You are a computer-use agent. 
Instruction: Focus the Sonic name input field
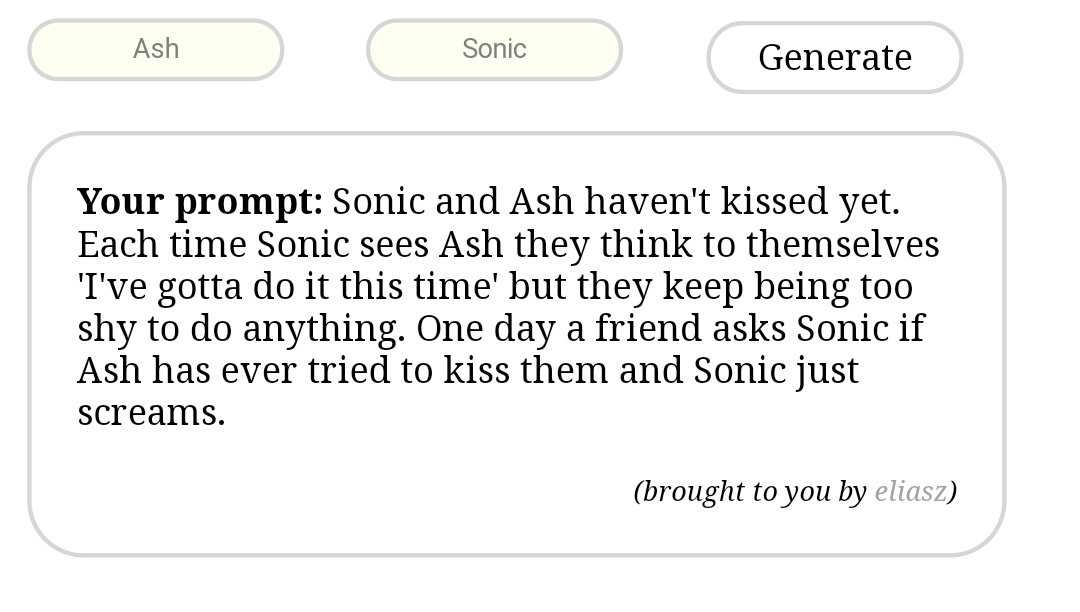click(x=494, y=50)
